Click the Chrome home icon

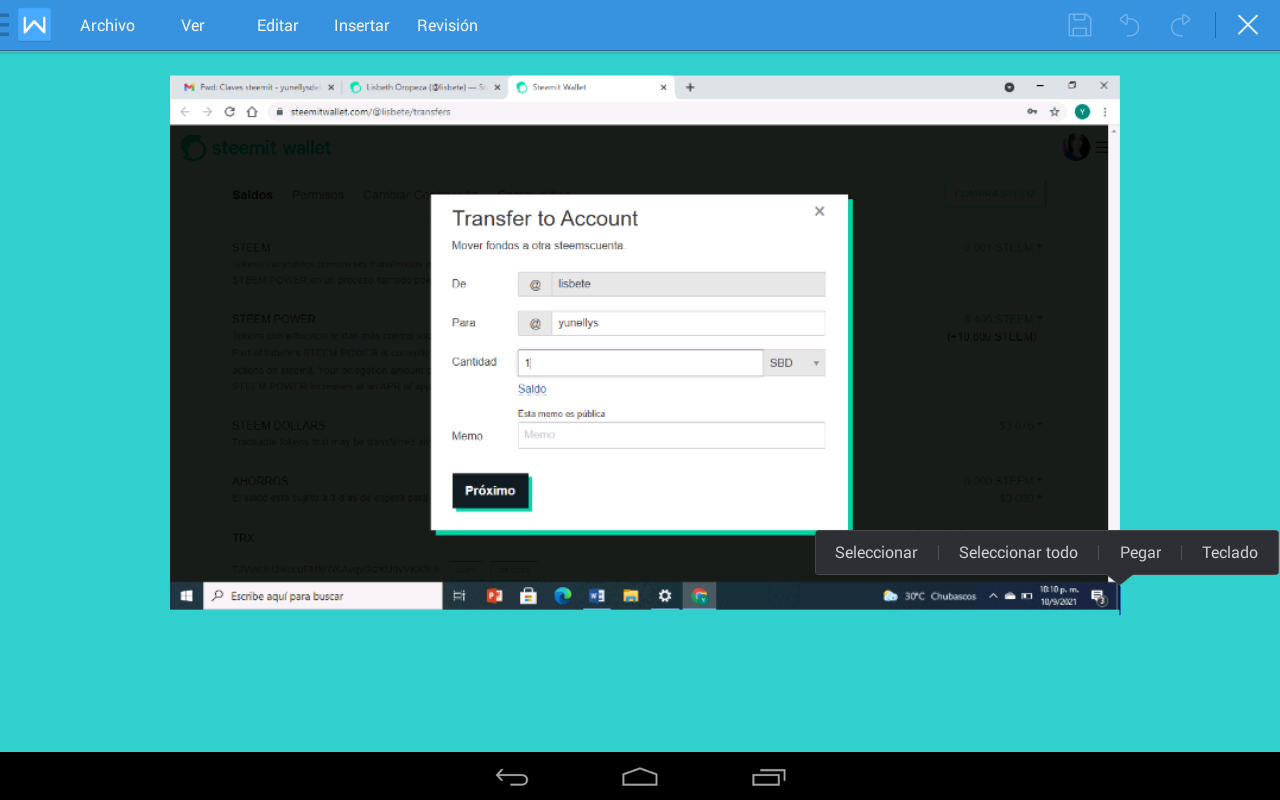[252, 112]
